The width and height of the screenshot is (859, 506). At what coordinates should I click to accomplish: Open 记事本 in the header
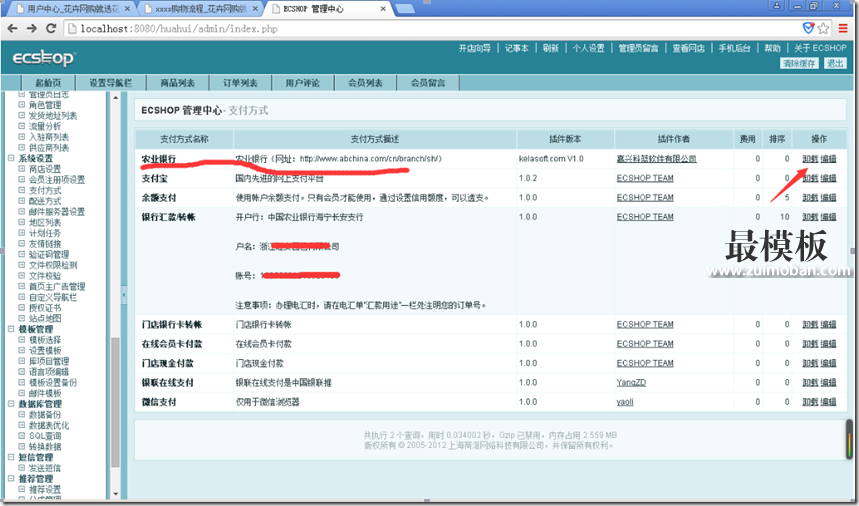point(517,48)
